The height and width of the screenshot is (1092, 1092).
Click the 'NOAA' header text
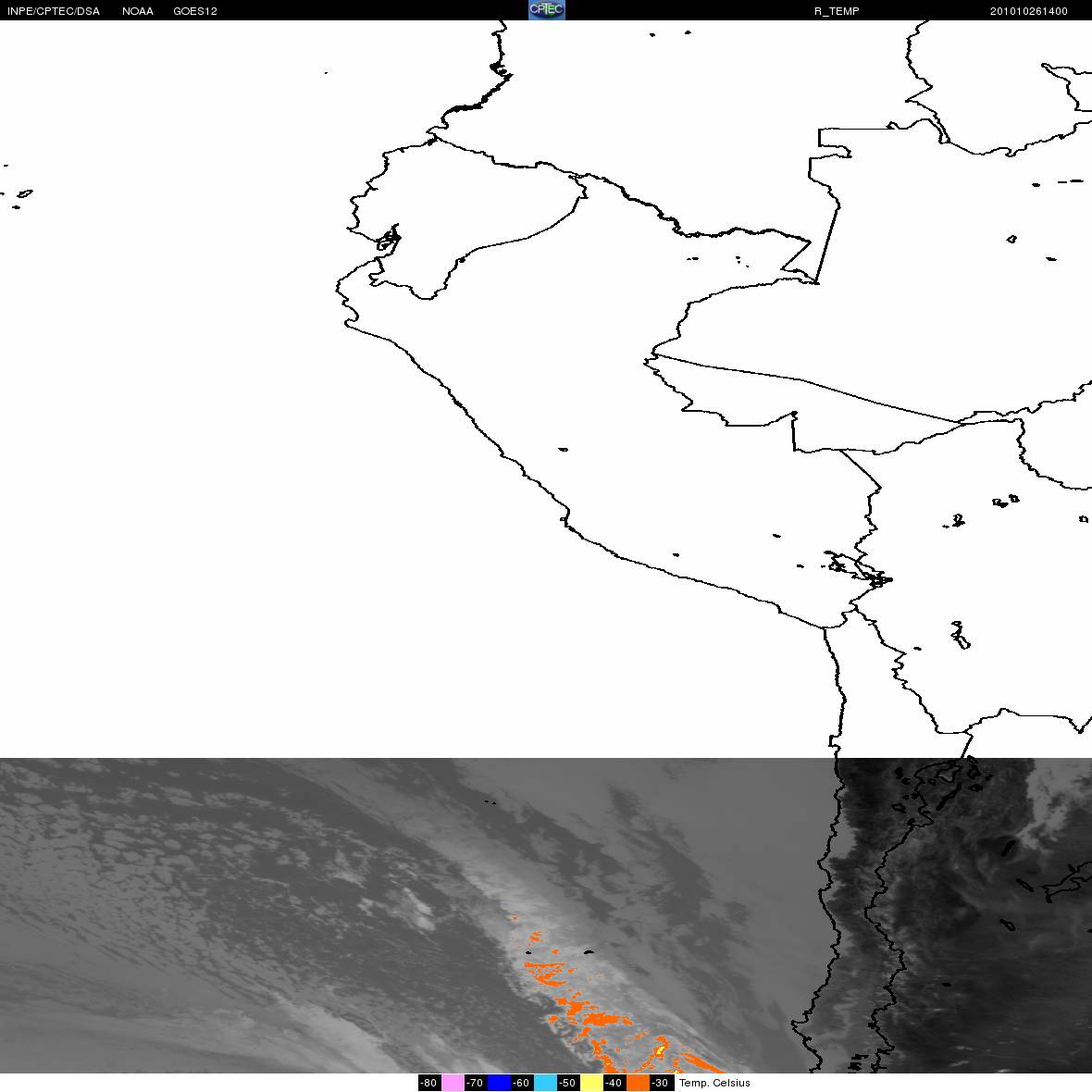point(138,11)
